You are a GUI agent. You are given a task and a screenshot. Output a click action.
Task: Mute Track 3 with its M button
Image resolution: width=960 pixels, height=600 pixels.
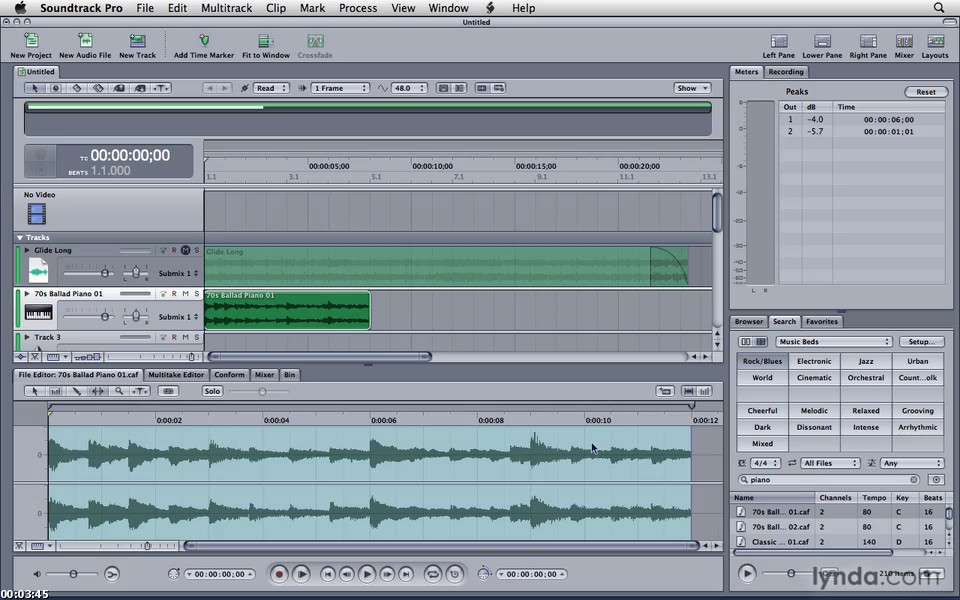[x=186, y=337]
